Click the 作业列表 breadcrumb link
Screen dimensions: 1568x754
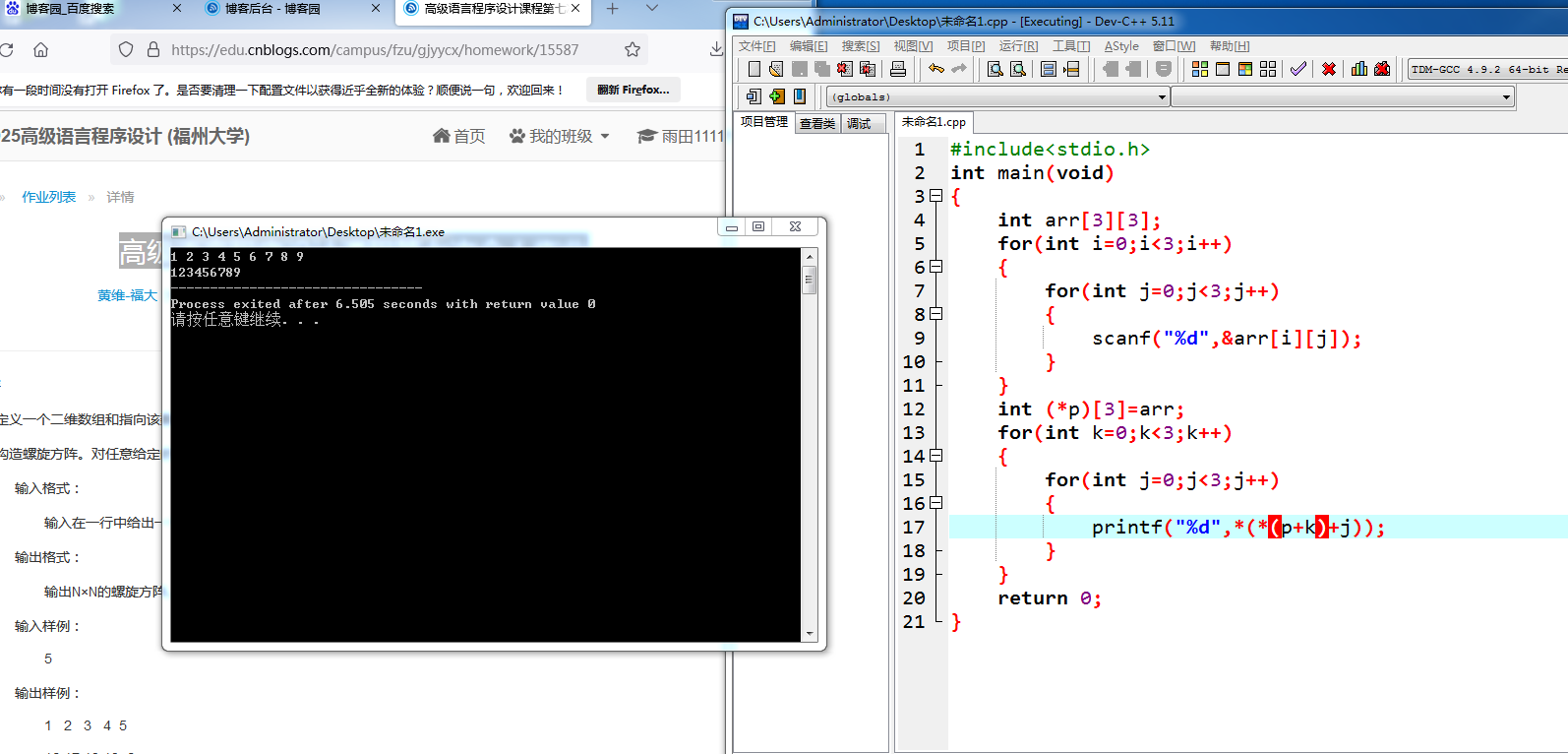[x=49, y=197]
